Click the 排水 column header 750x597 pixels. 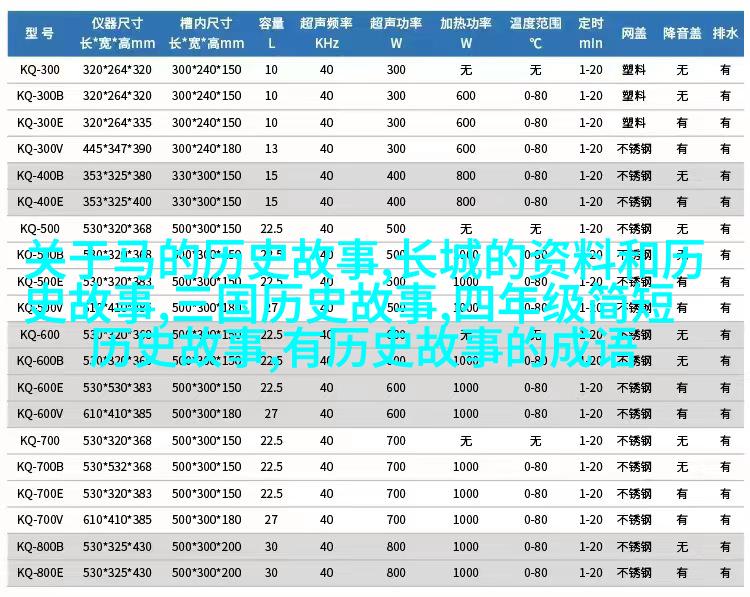(725, 32)
